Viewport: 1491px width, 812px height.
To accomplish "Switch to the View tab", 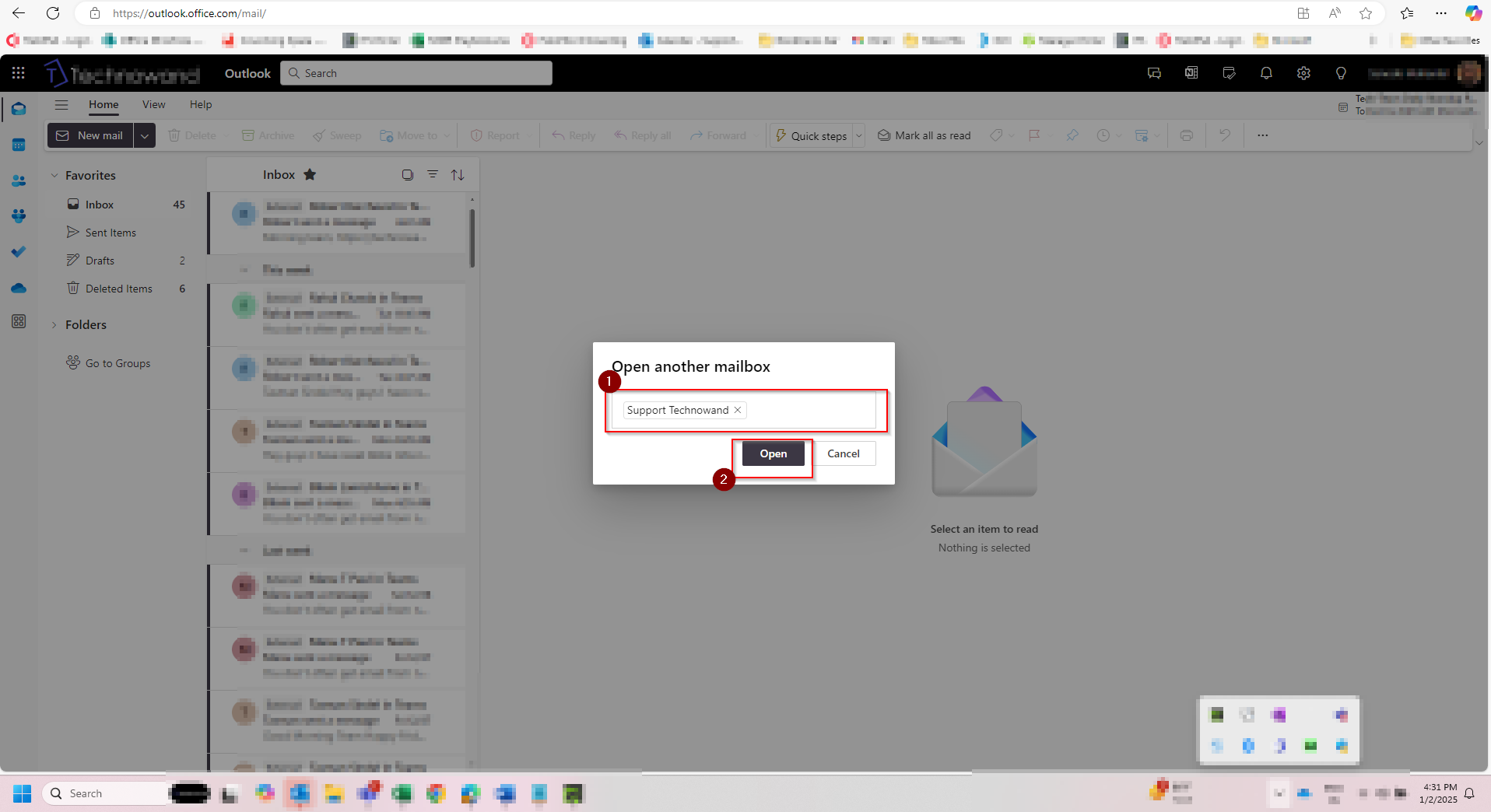I will 153,104.
